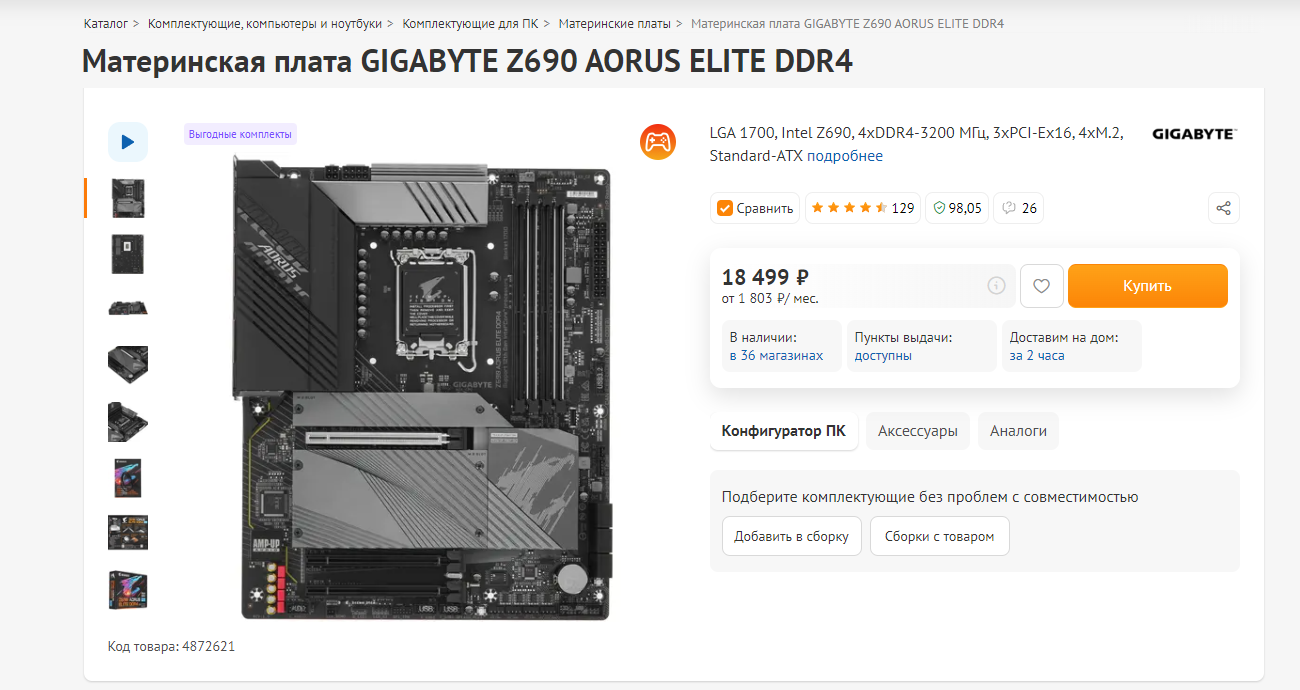Click Добавить в сборку button
Viewport: 1300px width, 690px height.
coord(791,536)
